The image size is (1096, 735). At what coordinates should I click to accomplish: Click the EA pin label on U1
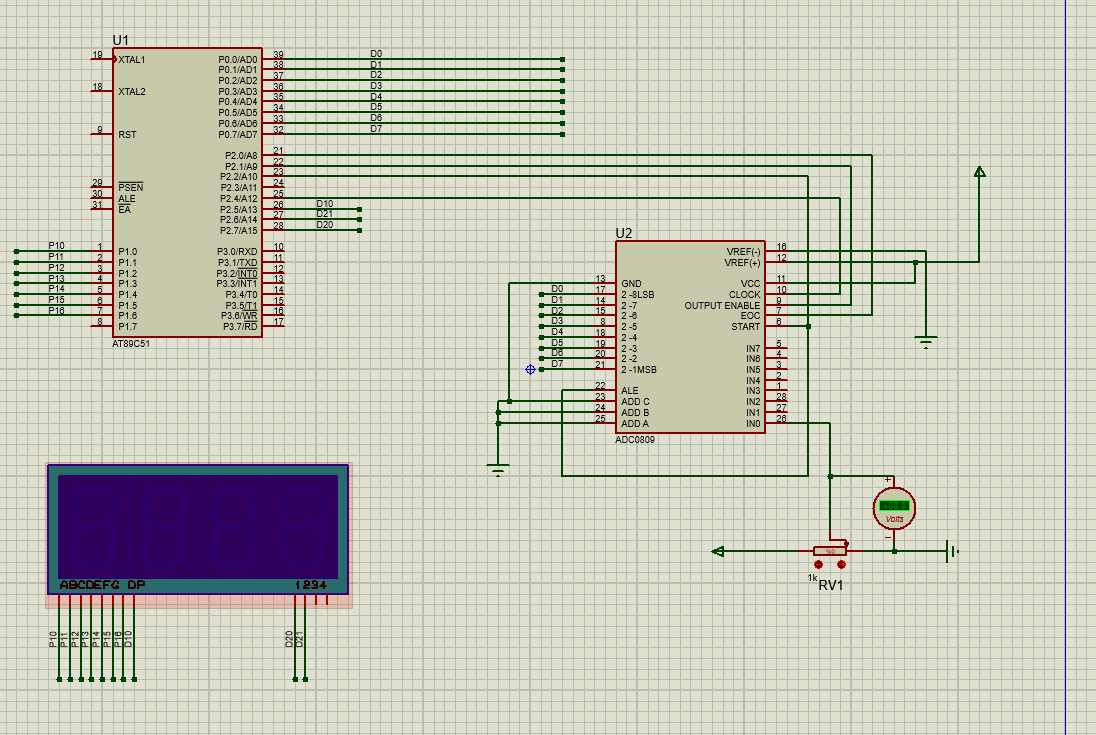(x=124, y=210)
